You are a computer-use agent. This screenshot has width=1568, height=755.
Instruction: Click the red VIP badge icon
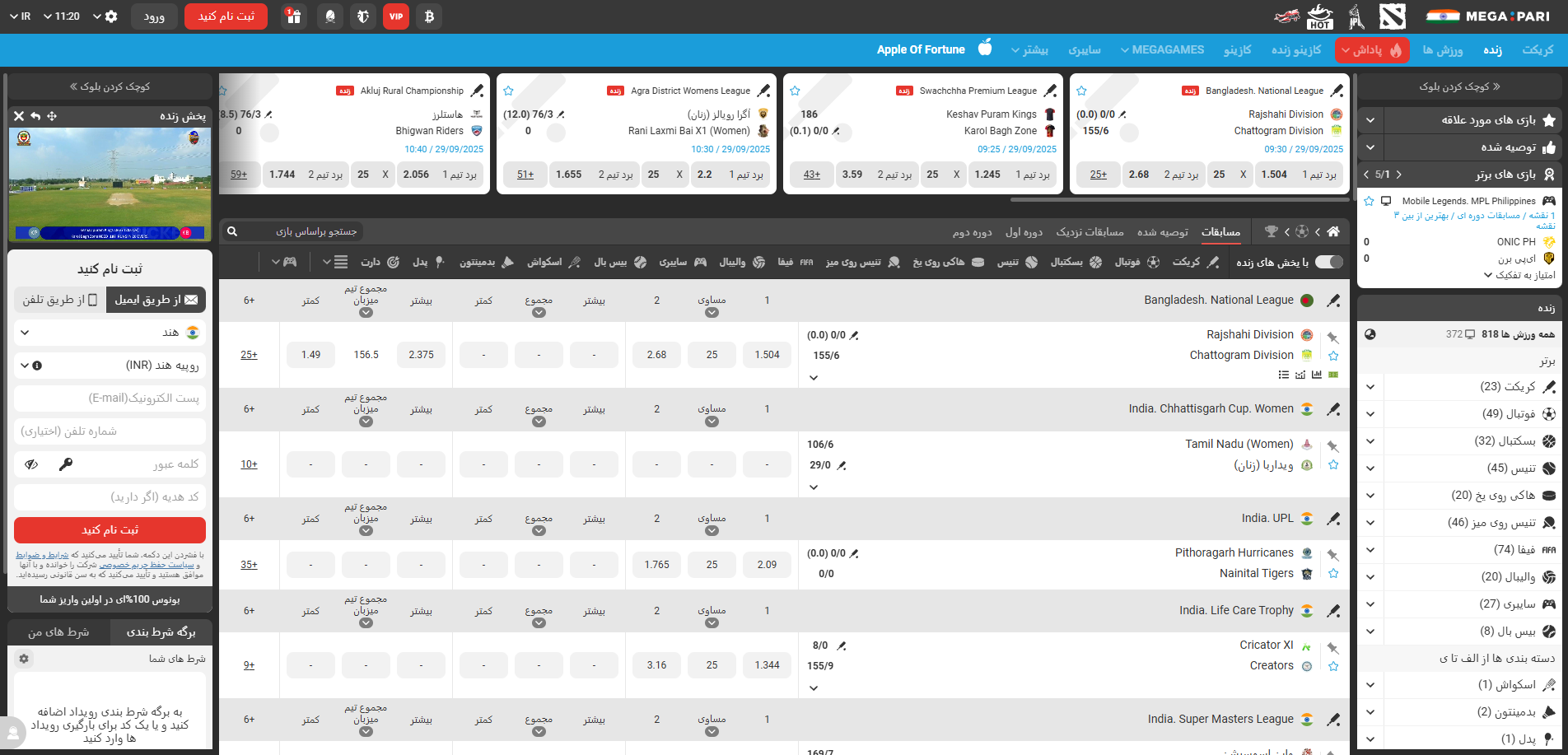[x=396, y=16]
